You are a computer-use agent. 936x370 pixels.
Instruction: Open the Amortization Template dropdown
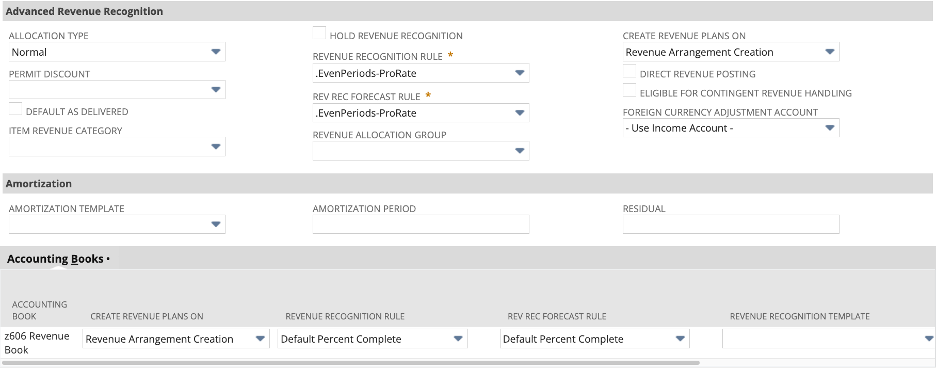click(117, 224)
